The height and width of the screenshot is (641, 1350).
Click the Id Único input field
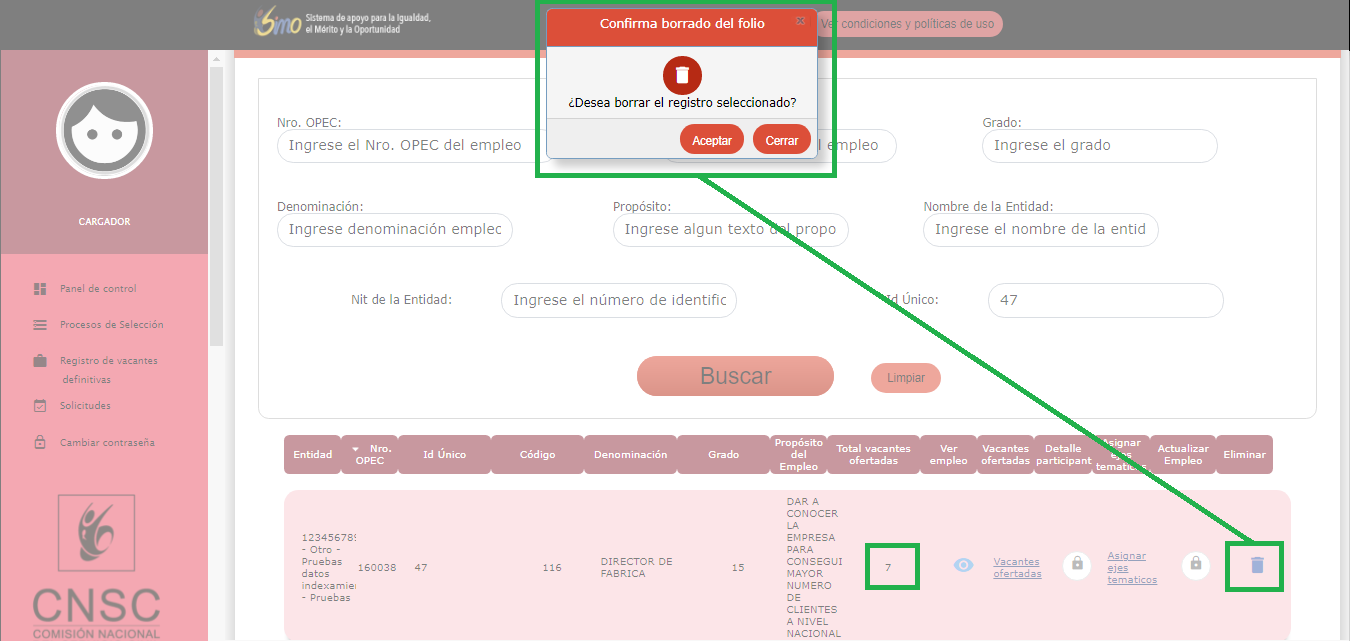(x=1105, y=300)
